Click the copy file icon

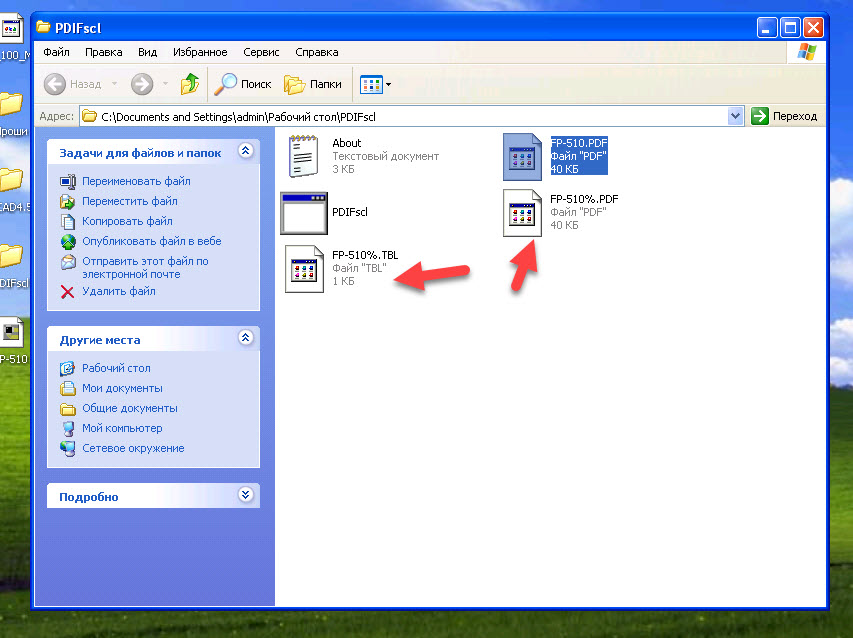(x=68, y=221)
